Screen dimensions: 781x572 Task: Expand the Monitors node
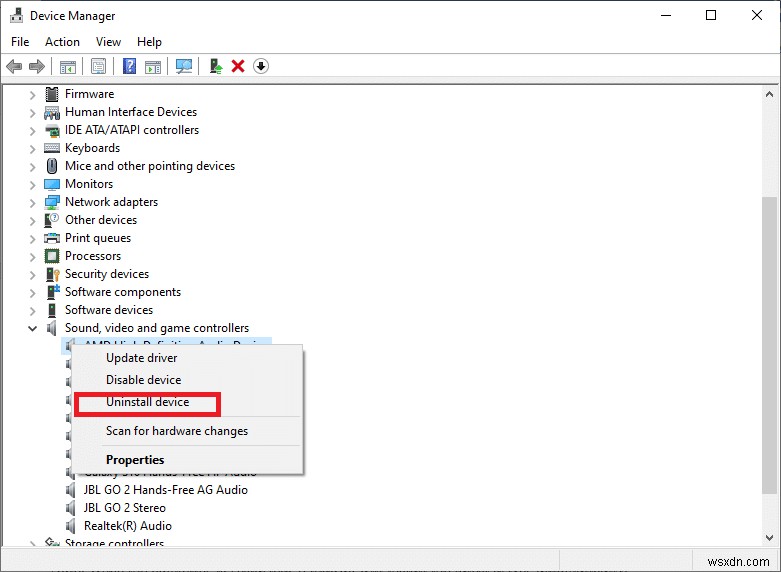(32, 184)
